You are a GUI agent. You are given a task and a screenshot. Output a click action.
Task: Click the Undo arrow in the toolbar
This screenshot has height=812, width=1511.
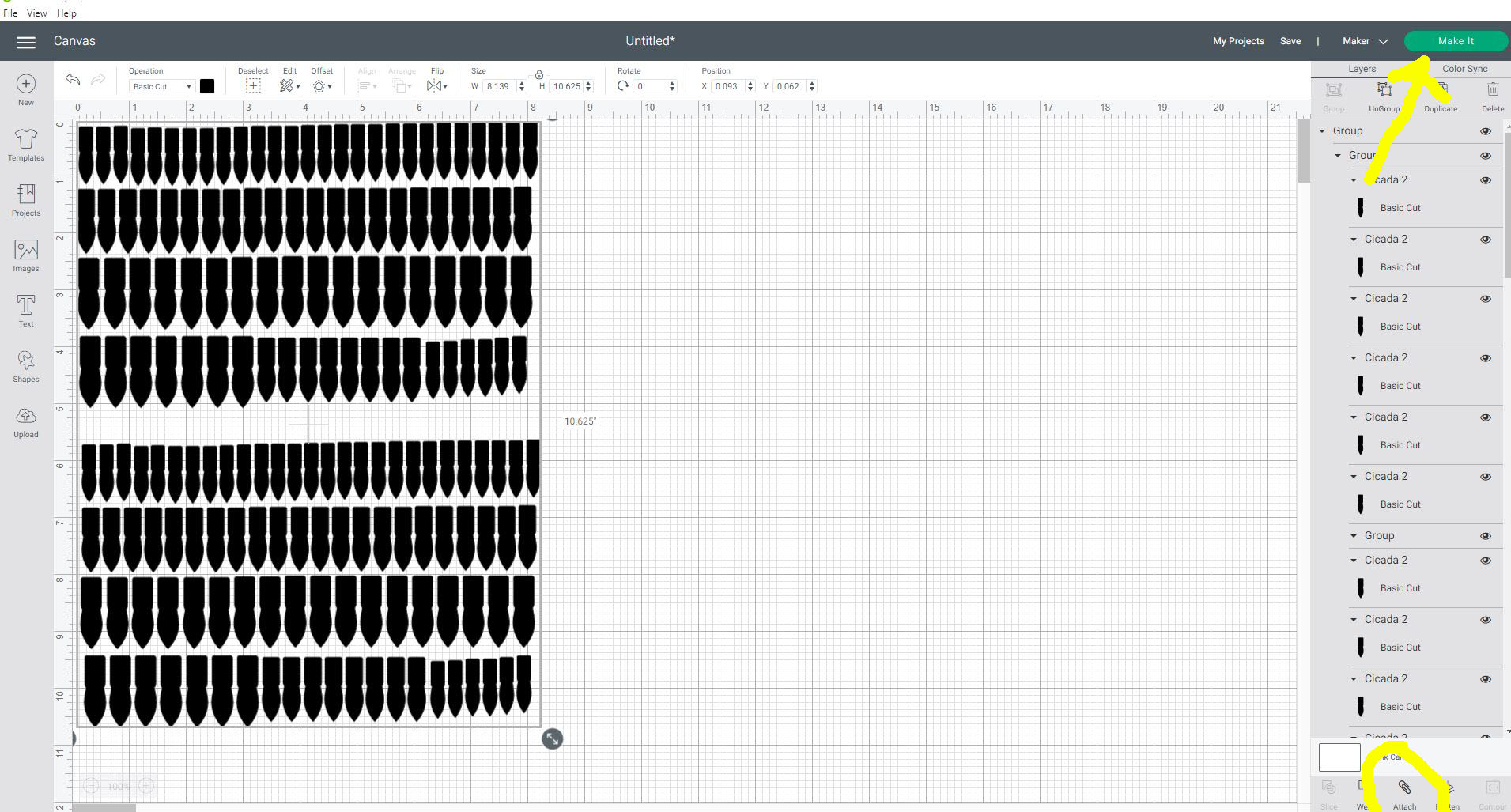pos(72,79)
